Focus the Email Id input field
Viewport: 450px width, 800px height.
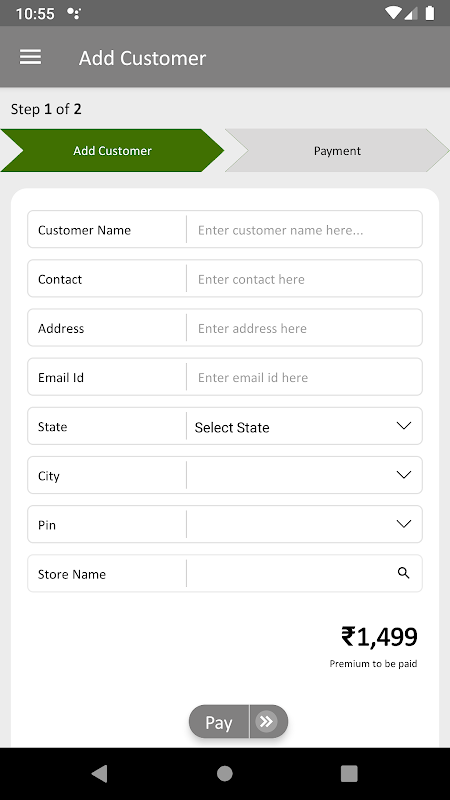(304, 377)
